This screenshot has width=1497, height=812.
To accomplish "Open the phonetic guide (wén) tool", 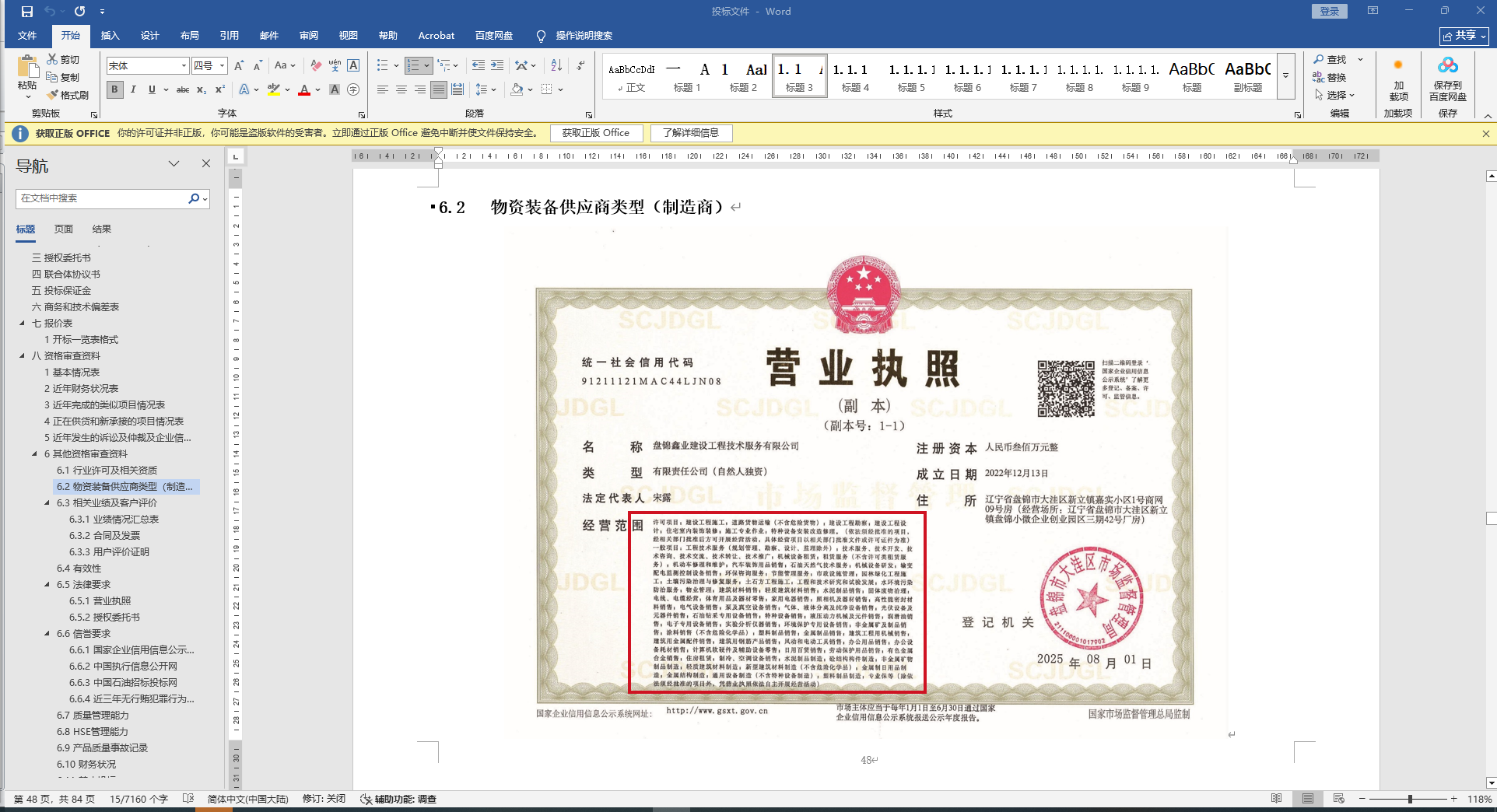I will click(x=335, y=65).
